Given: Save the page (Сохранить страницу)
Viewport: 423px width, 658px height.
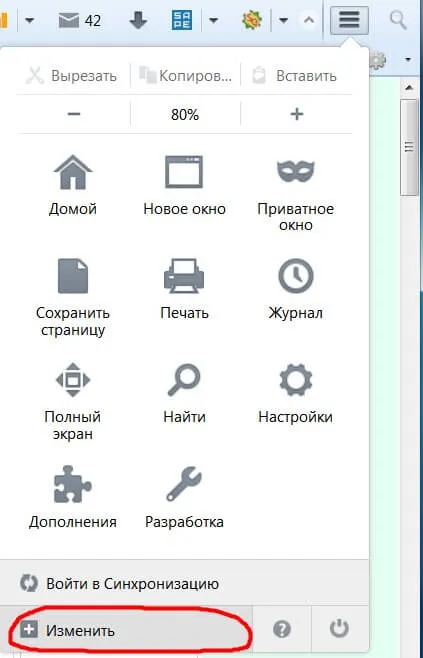Looking at the screenshot, I should (73, 297).
